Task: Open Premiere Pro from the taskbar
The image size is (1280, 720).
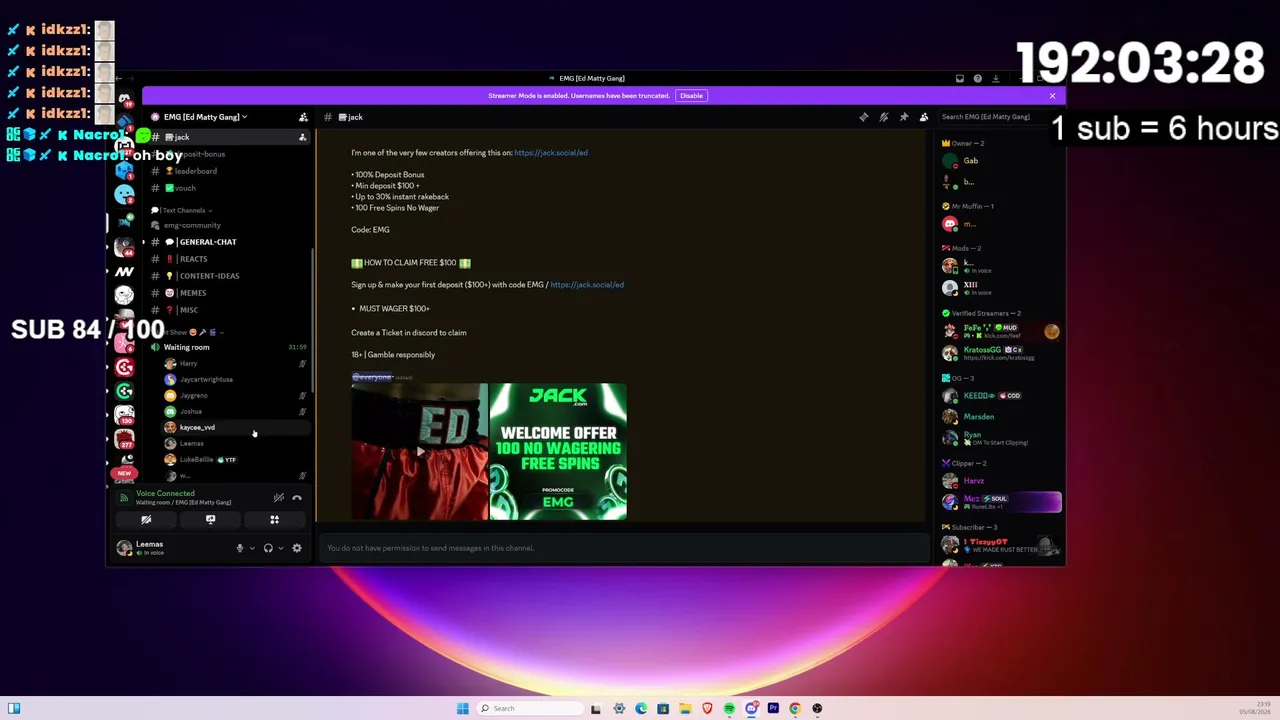Action: pos(773,709)
